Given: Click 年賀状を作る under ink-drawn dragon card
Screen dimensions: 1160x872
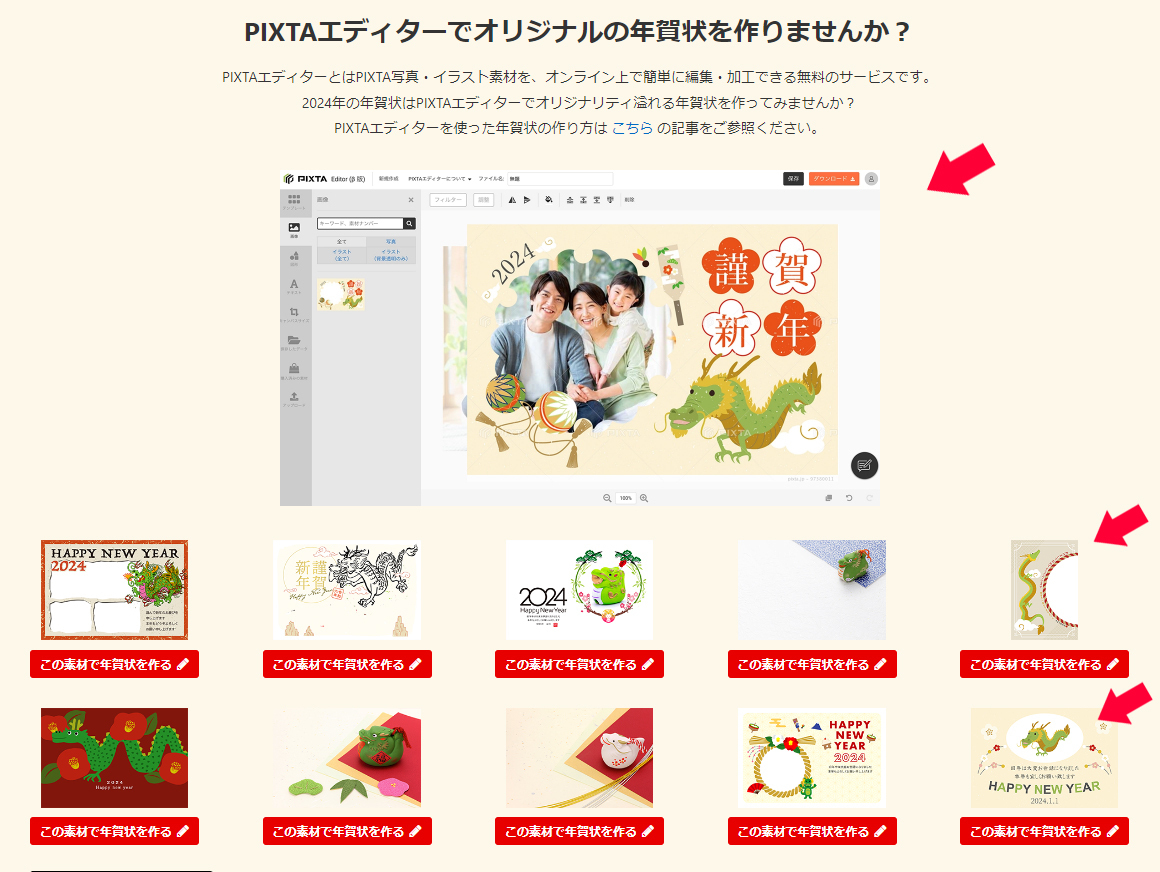Looking at the screenshot, I should coord(347,664).
